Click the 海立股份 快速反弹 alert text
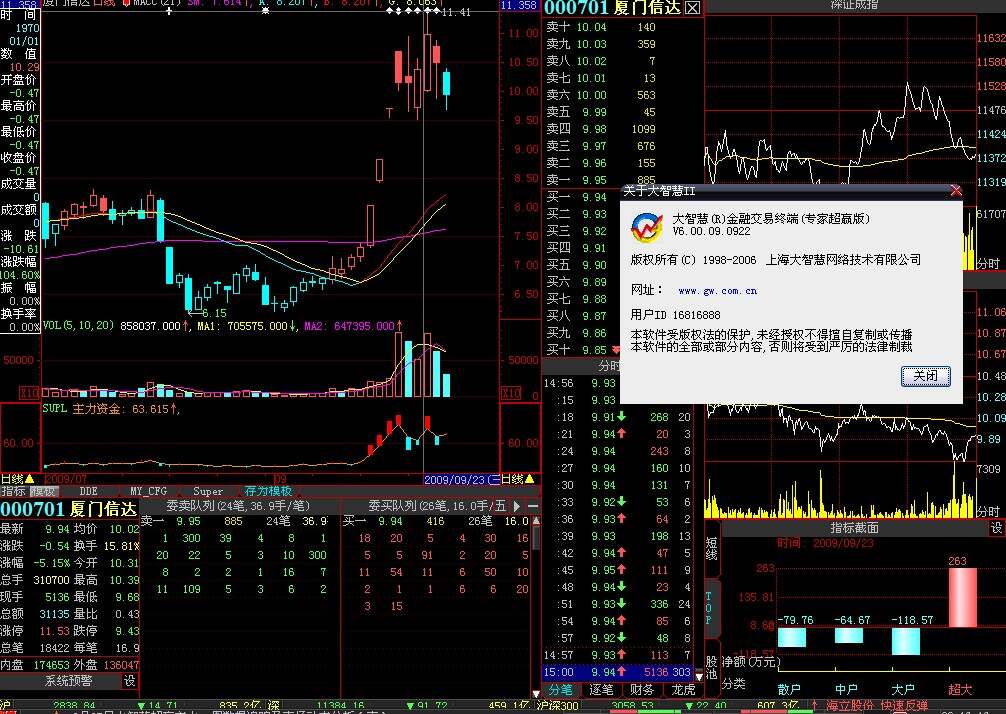The width and height of the screenshot is (1006, 714). [876, 706]
